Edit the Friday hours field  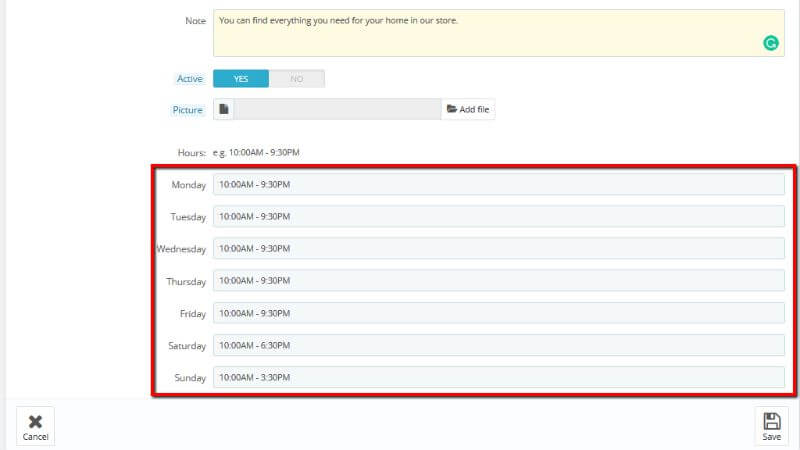point(498,313)
